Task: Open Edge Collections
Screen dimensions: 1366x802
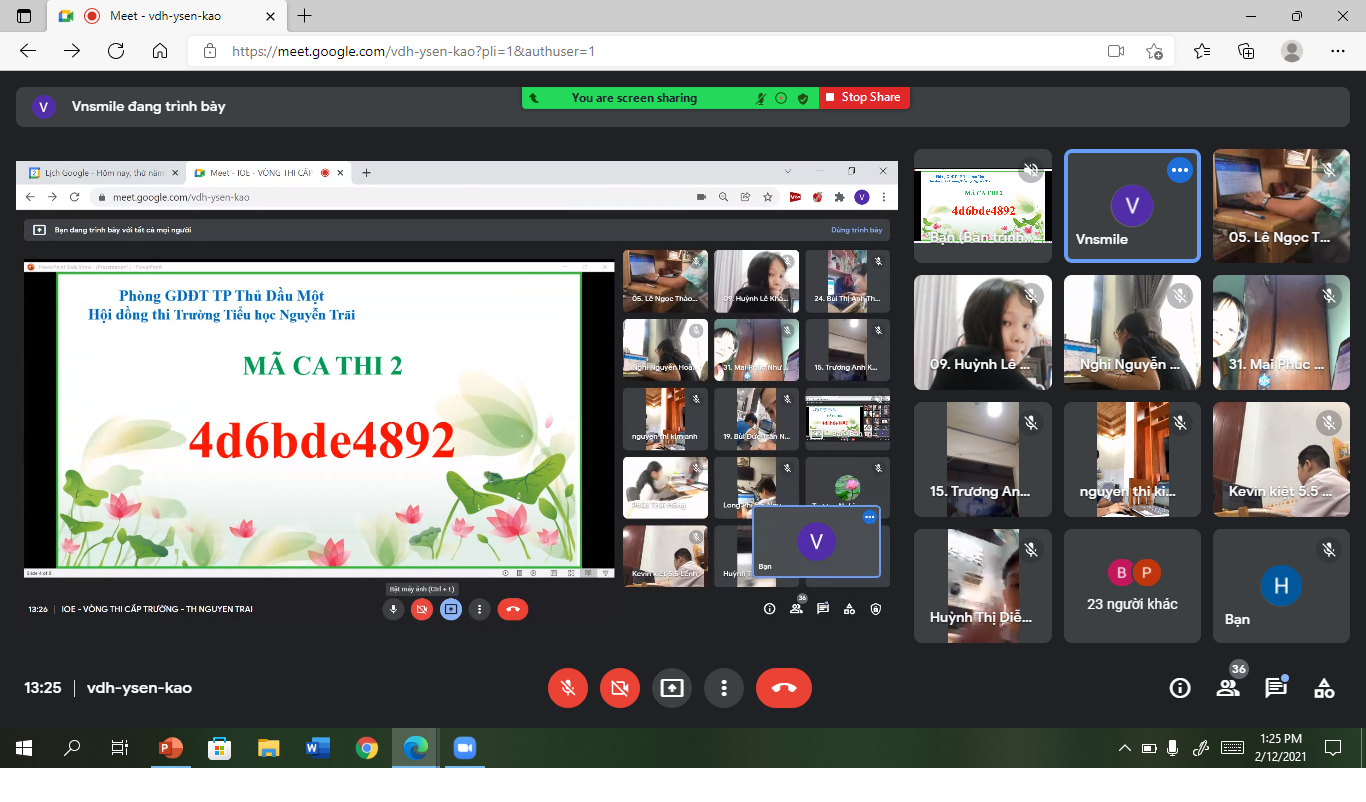Action: pos(1246,51)
